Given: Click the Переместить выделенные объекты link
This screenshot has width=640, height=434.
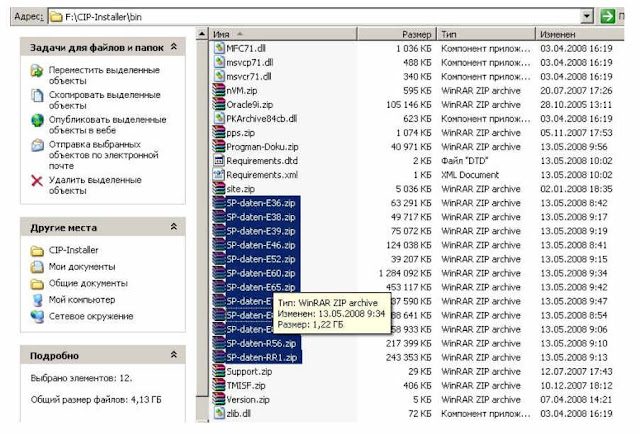Looking at the screenshot, I should [104, 76].
